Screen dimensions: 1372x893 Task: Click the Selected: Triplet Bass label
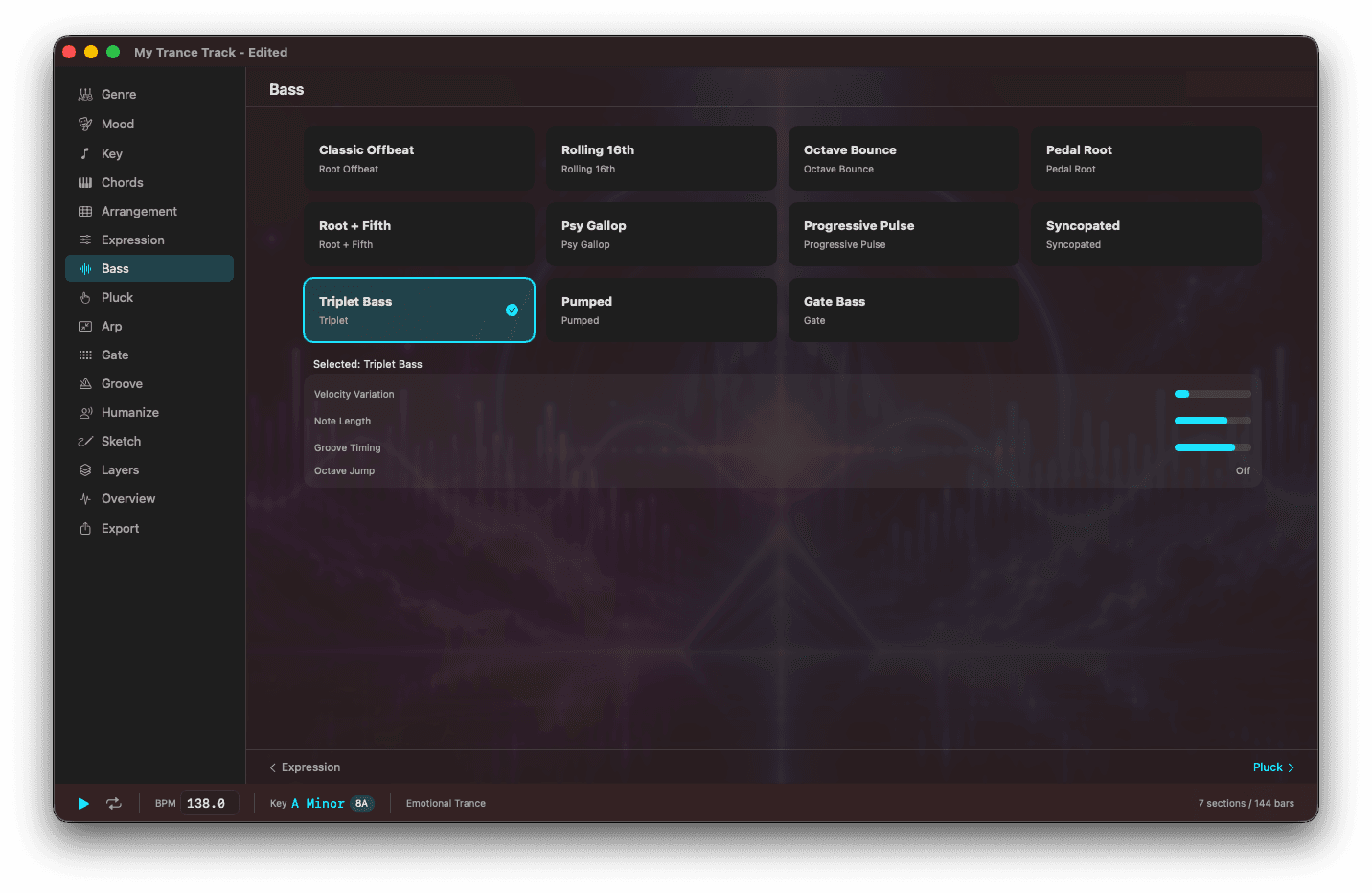tap(368, 365)
